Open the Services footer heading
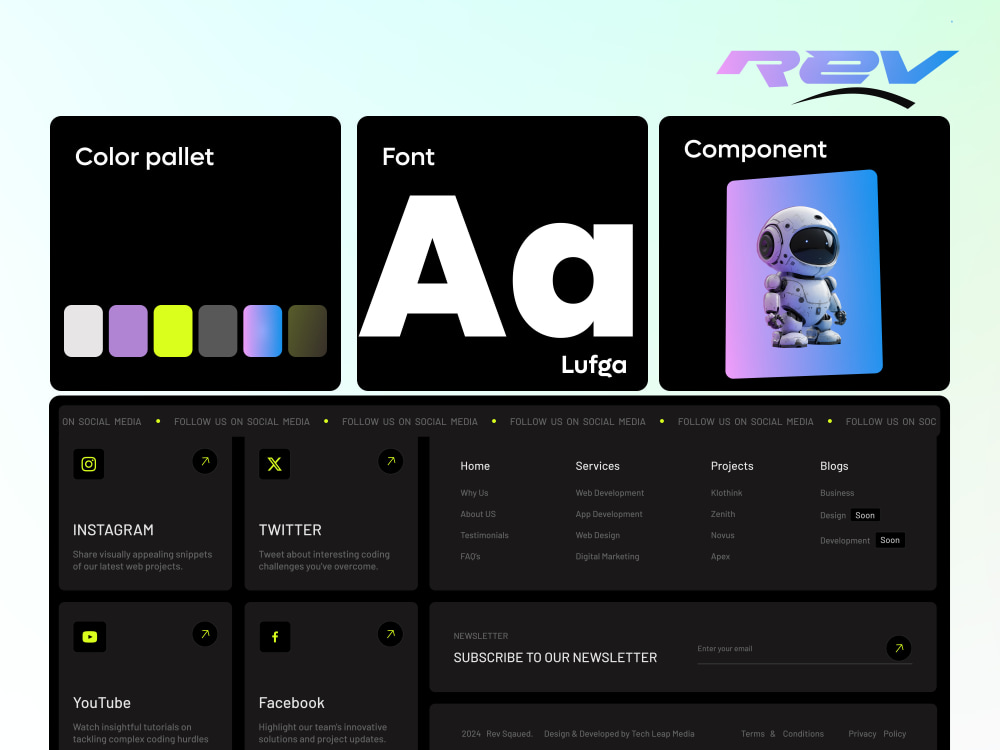Image resolution: width=1000 pixels, height=750 pixels. coord(598,466)
